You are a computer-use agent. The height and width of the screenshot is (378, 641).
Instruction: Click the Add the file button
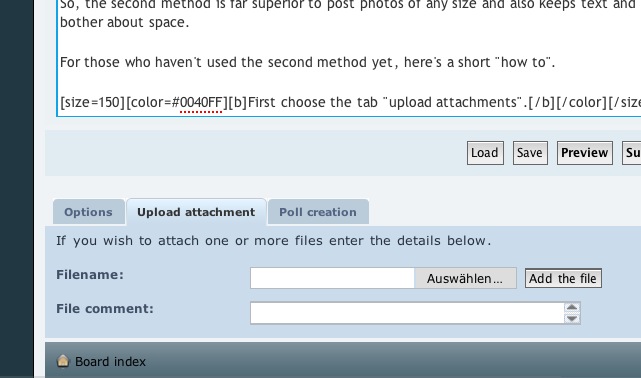563,278
